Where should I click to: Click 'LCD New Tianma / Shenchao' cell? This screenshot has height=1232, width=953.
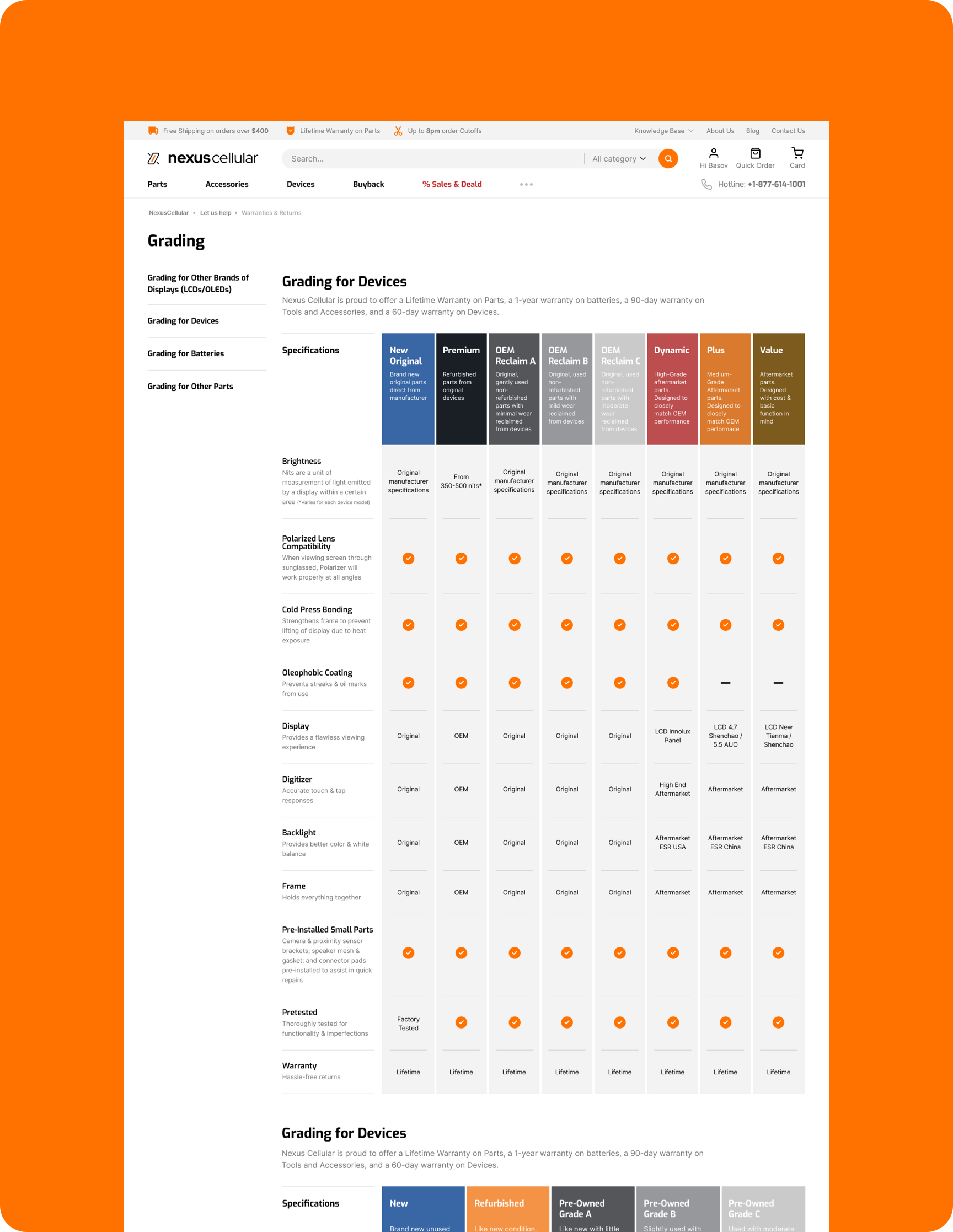[779, 736]
